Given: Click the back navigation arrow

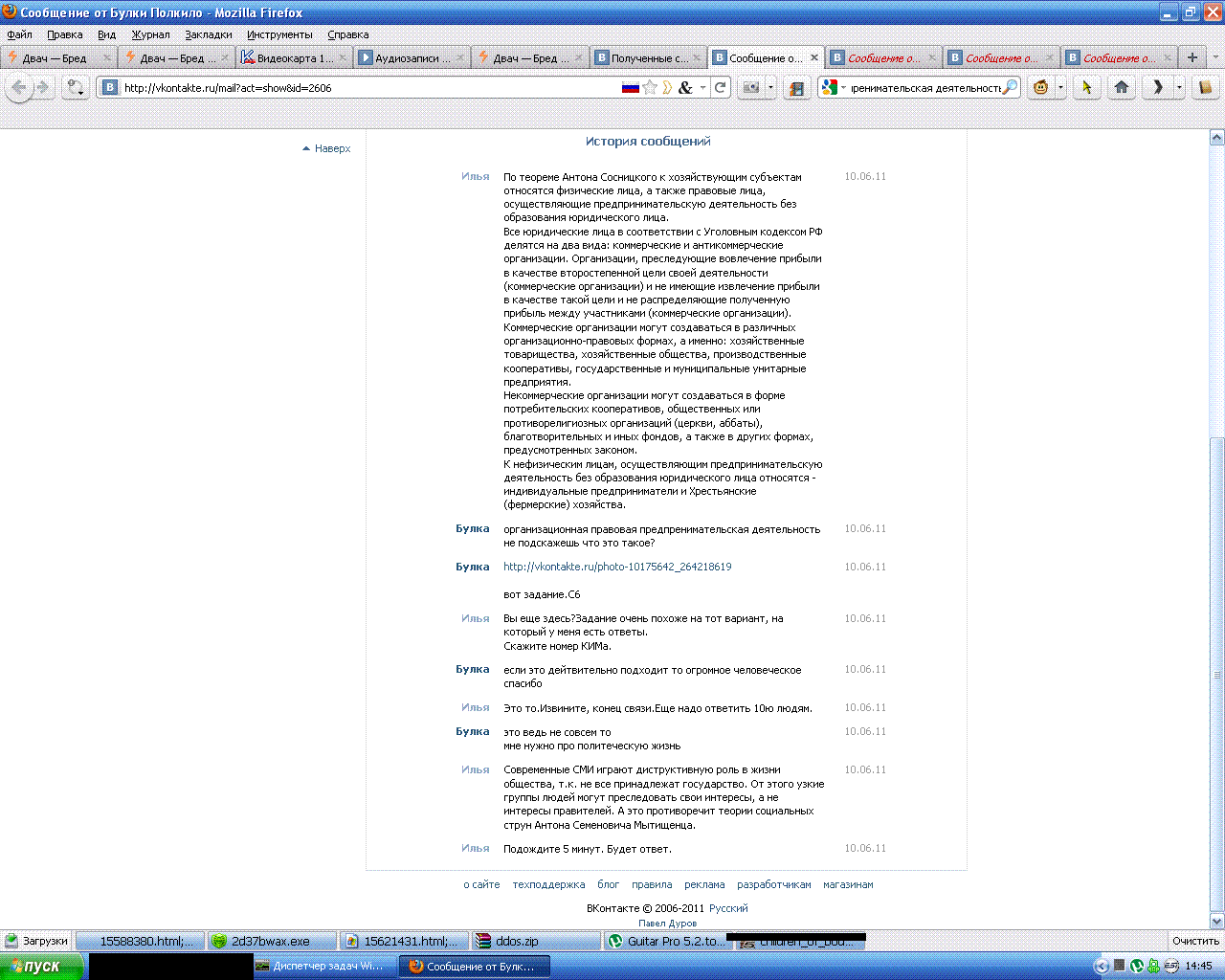Looking at the screenshot, I should (x=19, y=87).
